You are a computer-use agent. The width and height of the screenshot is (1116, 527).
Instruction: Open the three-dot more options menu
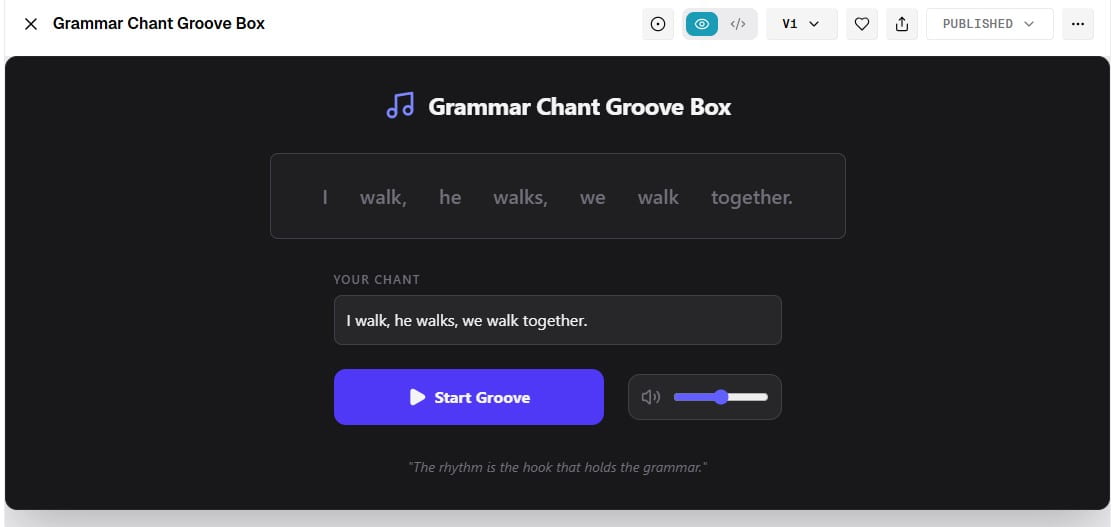(1077, 24)
